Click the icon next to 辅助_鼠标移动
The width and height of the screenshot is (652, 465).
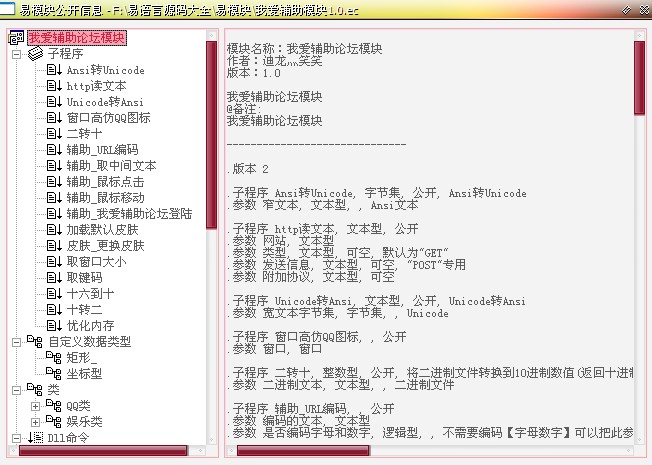[x=54, y=198]
